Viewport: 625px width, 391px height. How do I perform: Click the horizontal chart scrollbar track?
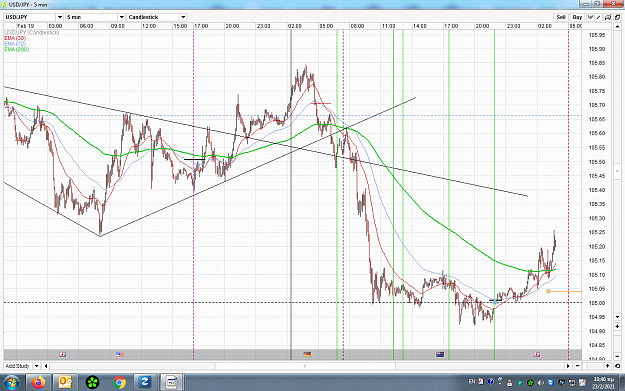[x=307, y=366]
